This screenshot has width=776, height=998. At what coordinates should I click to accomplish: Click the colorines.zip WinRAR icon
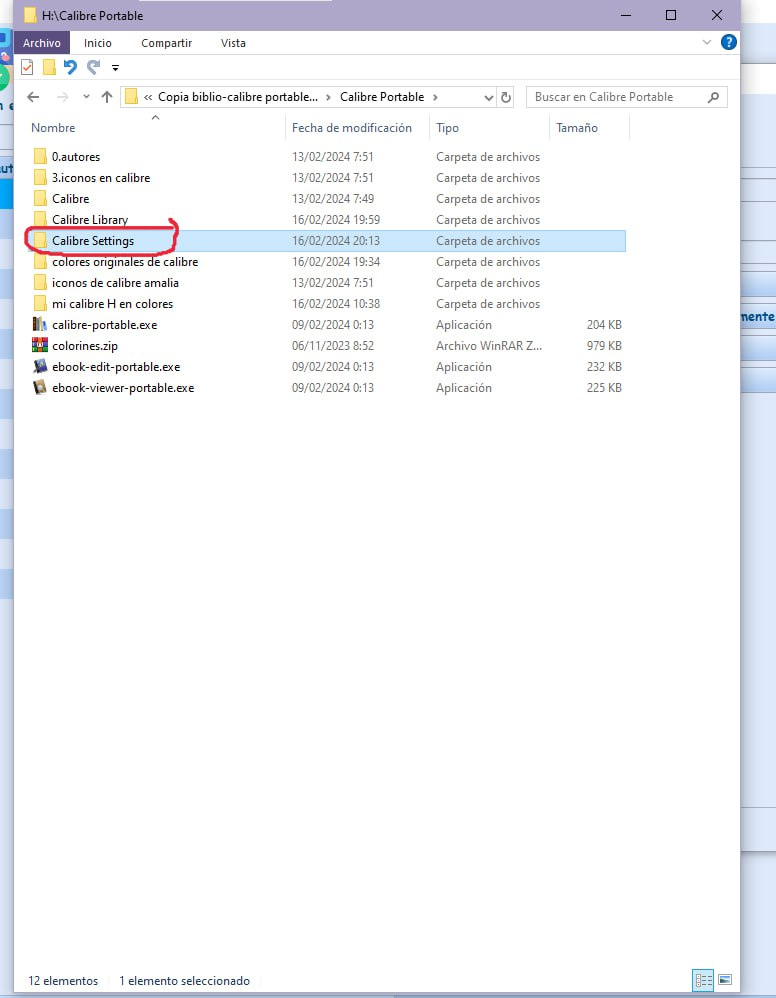(x=39, y=346)
